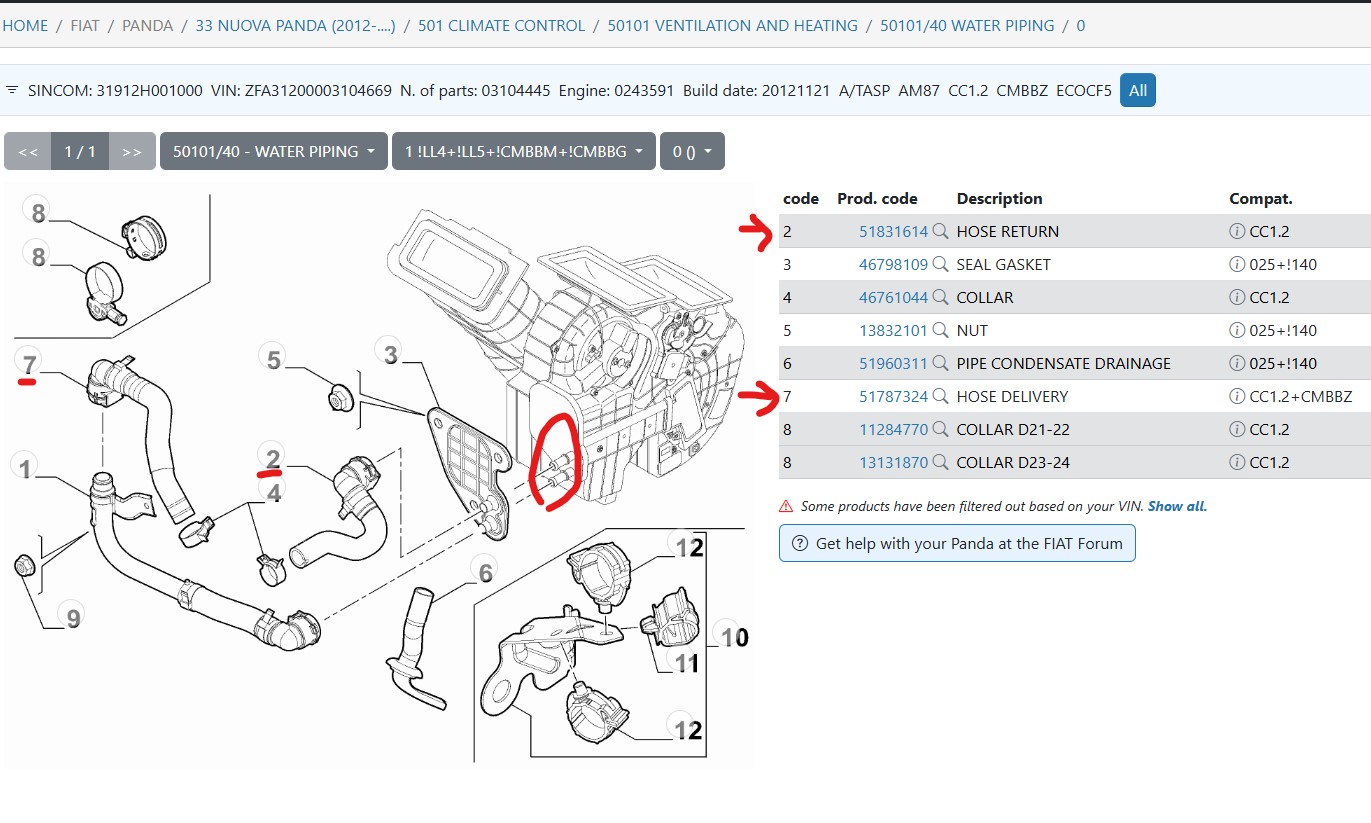The image size is (1371, 823).
Task: Click HOSE DELIVERY description text
Action: [1012, 396]
